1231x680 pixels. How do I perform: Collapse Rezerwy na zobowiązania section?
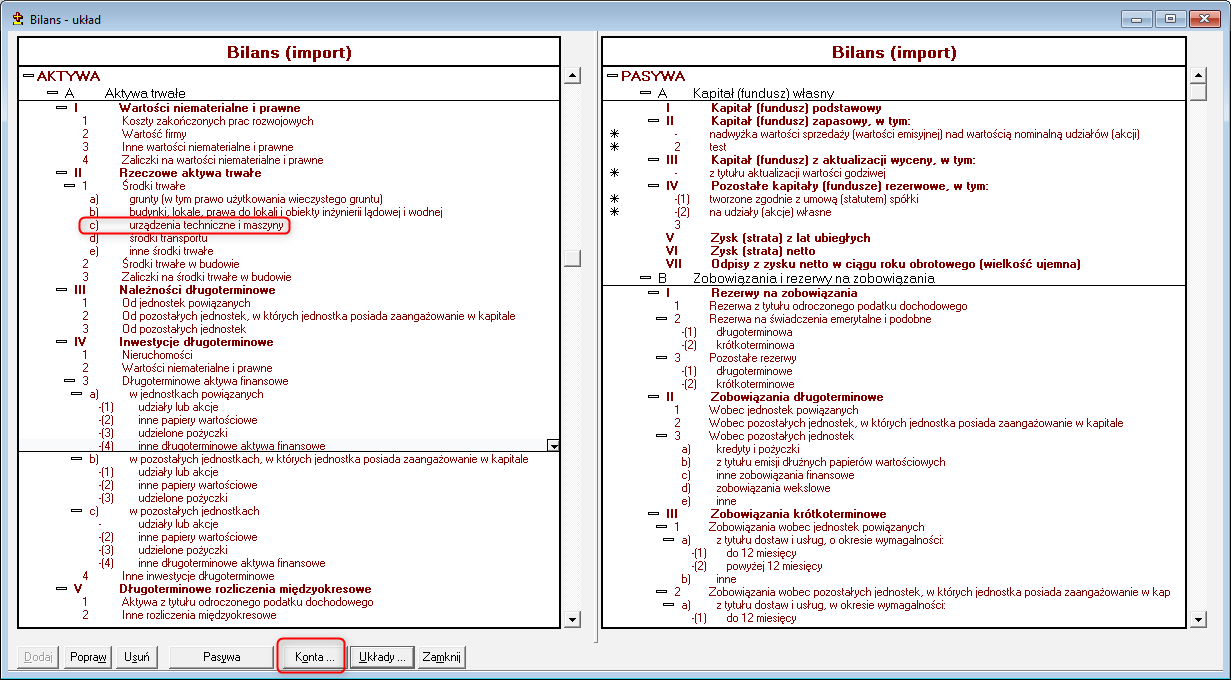(x=653, y=293)
